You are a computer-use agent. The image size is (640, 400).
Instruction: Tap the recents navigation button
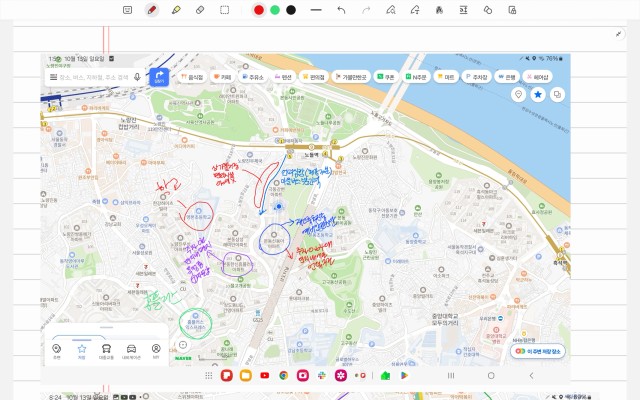(451, 376)
